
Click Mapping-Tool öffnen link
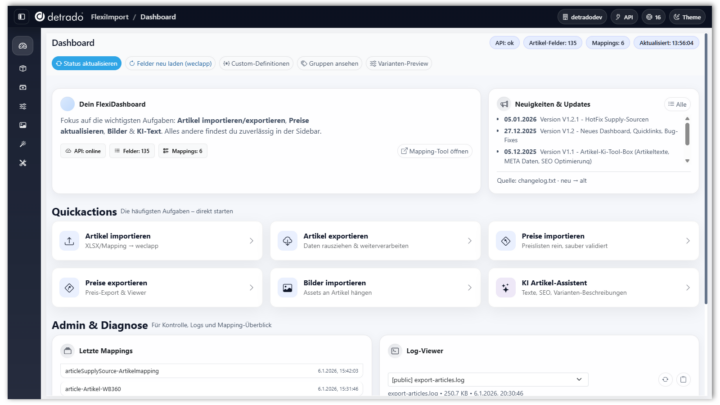click(434, 151)
